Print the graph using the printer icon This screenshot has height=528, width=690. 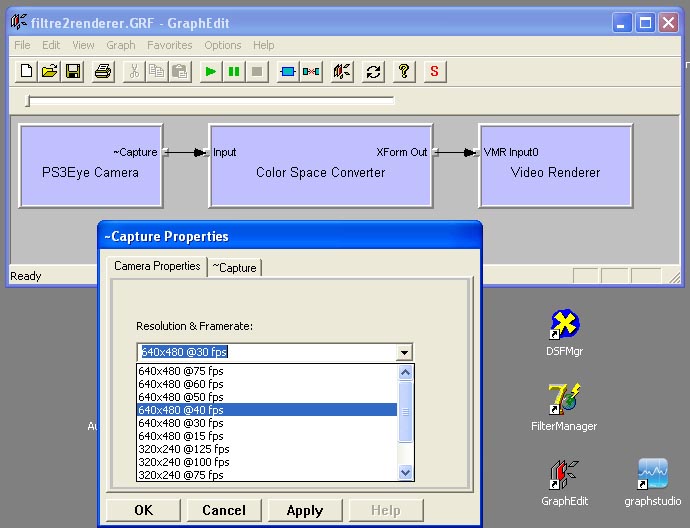(103, 71)
